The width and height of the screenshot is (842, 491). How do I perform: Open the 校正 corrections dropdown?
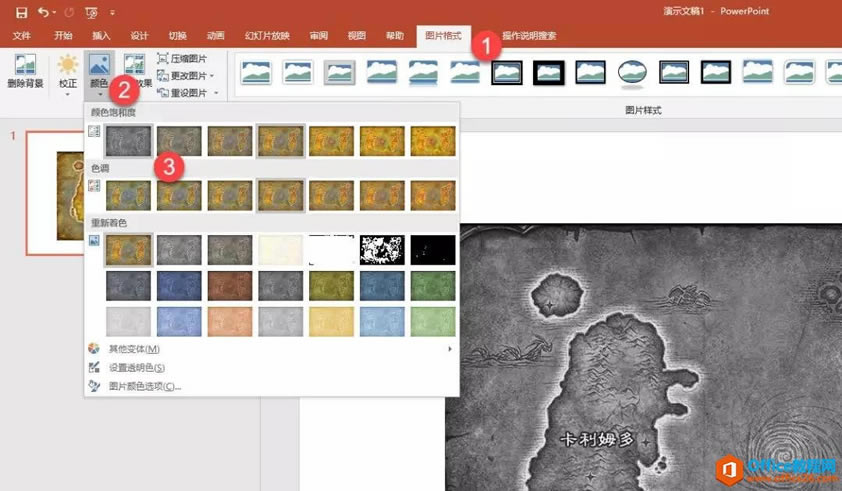point(68,75)
